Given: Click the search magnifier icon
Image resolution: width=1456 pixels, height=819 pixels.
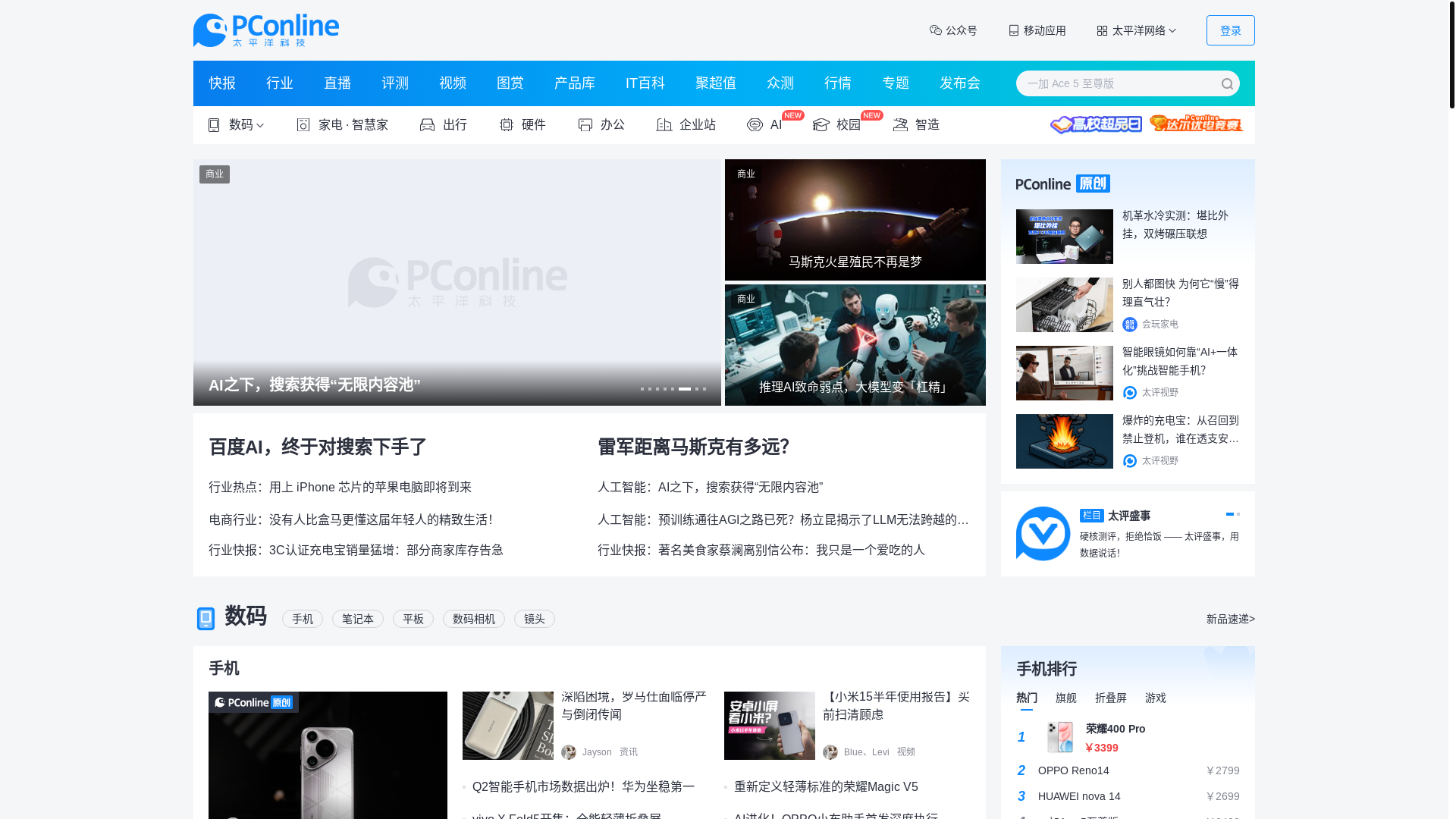Looking at the screenshot, I should pyautogui.click(x=1227, y=84).
